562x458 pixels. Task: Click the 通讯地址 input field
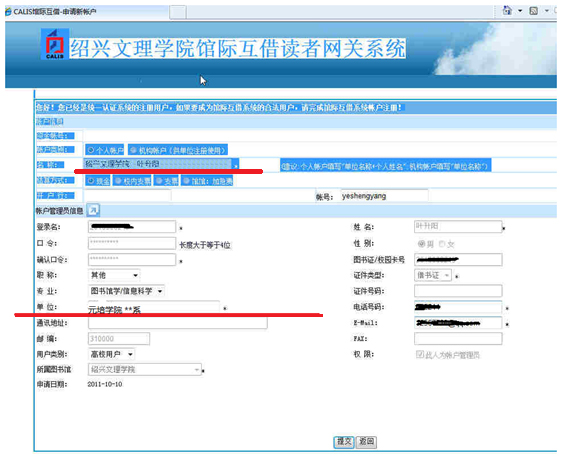(178, 323)
